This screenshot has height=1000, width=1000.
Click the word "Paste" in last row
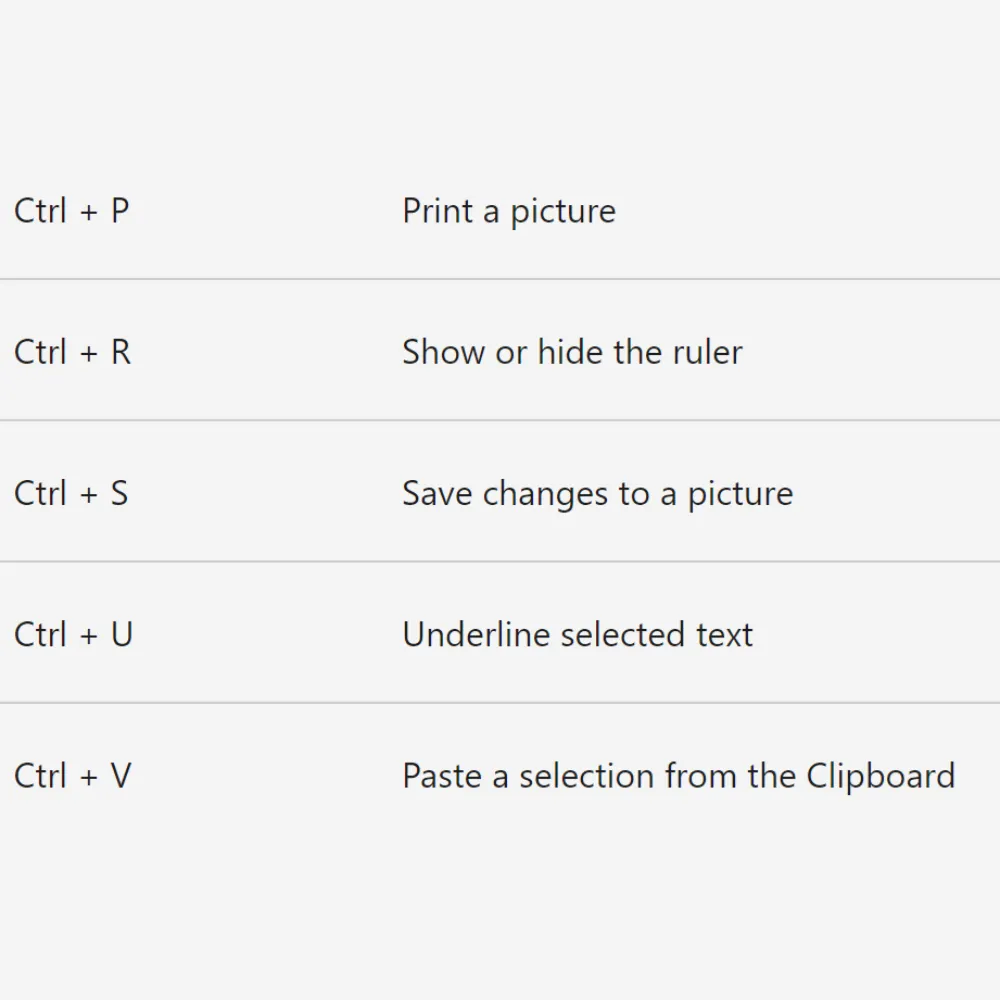442,775
